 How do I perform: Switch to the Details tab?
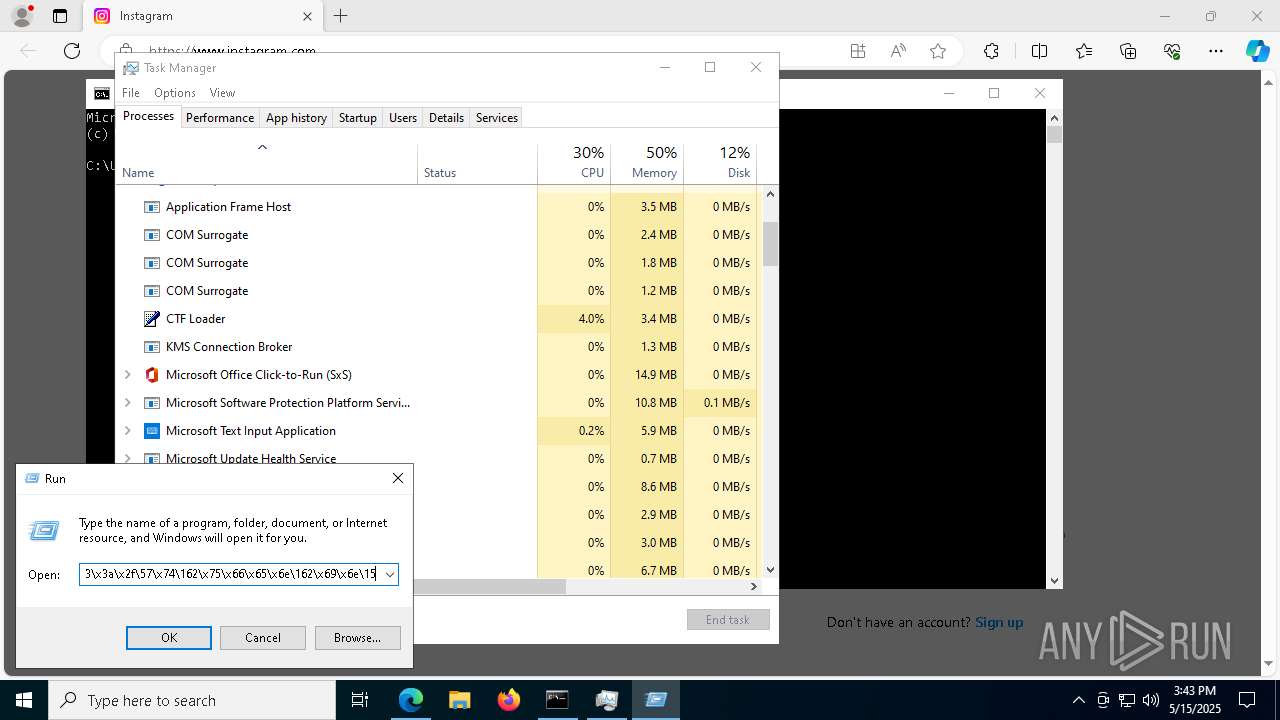(446, 118)
